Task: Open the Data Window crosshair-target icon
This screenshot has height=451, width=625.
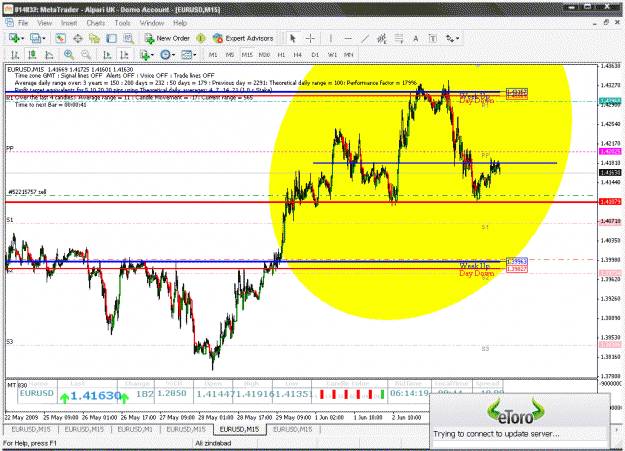Action: 77,38
